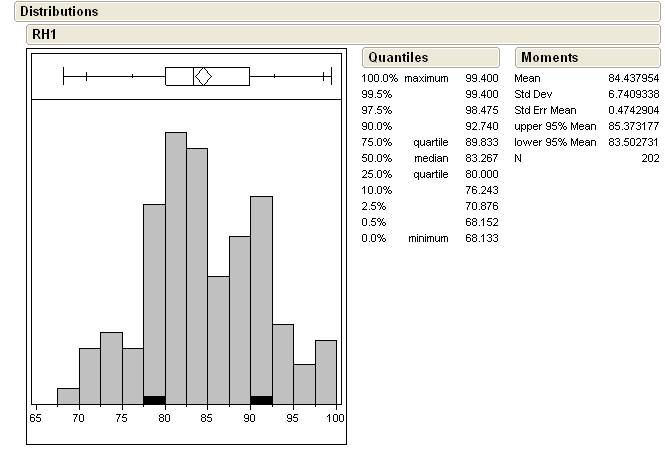
Task: Click the mean diamond in the box plot
Action: click(203, 76)
